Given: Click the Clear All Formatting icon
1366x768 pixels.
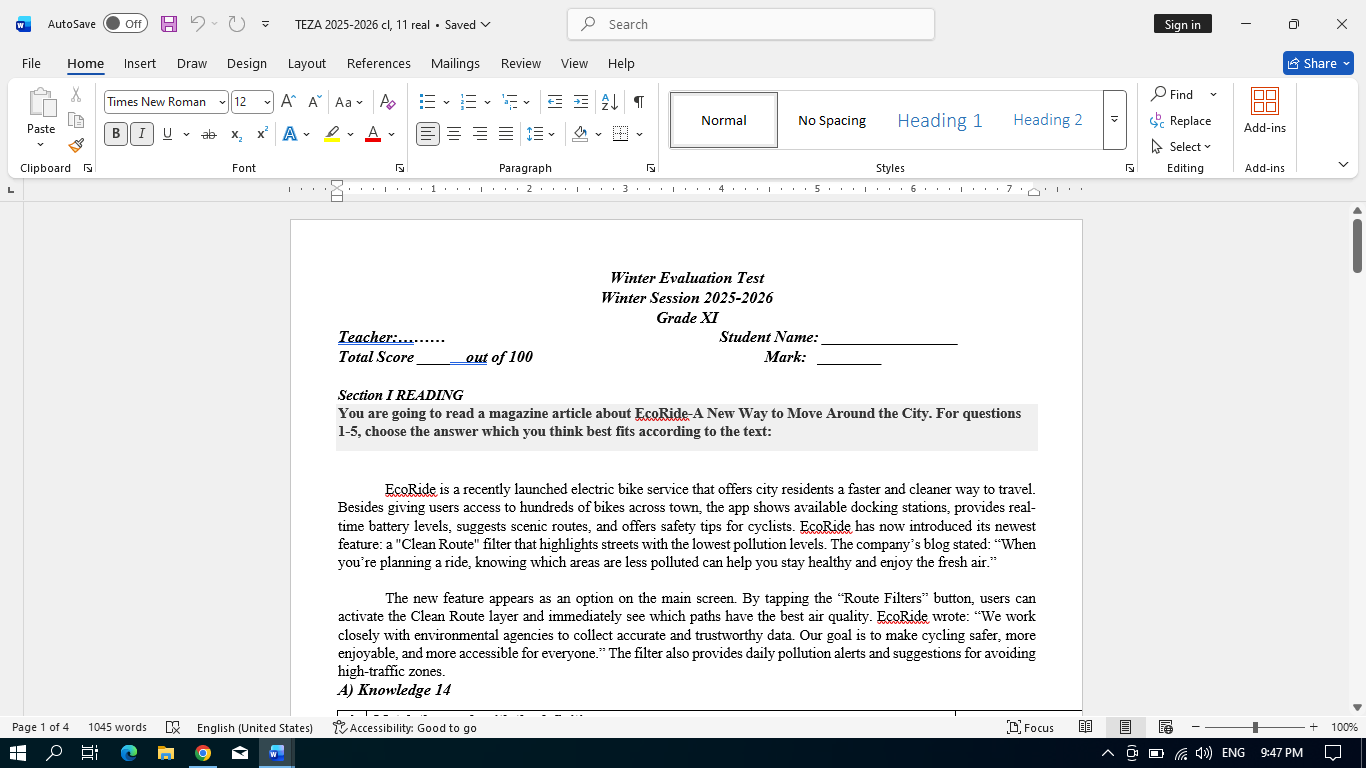Looking at the screenshot, I should 388,102.
